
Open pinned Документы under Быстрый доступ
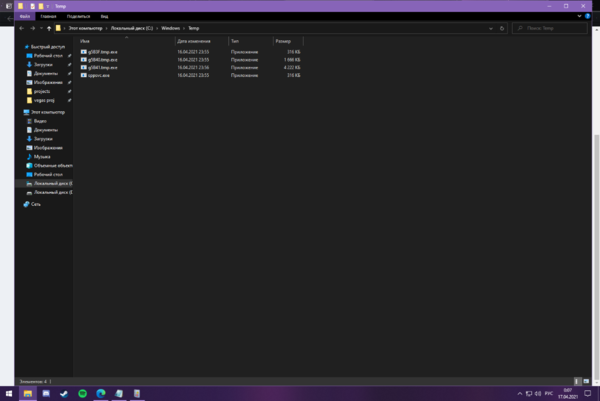[46, 73]
